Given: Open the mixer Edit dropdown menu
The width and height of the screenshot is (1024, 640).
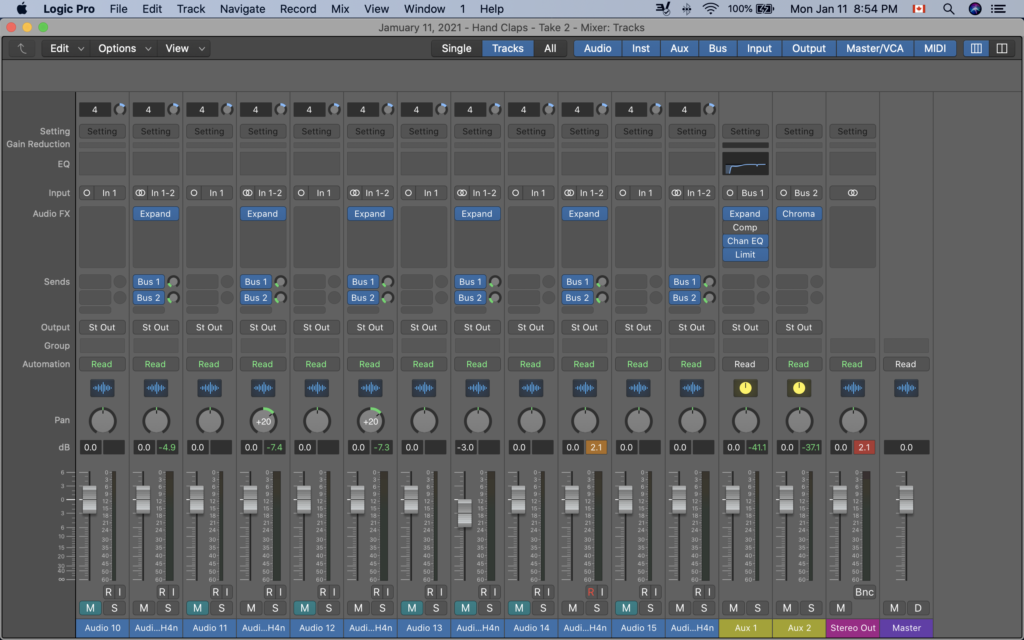Looking at the screenshot, I should tap(67, 48).
